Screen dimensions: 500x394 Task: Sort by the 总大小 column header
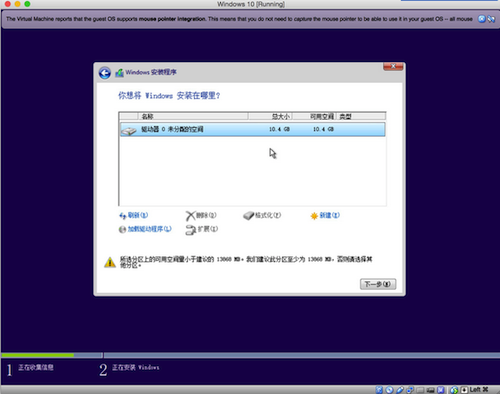click(270, 116)
